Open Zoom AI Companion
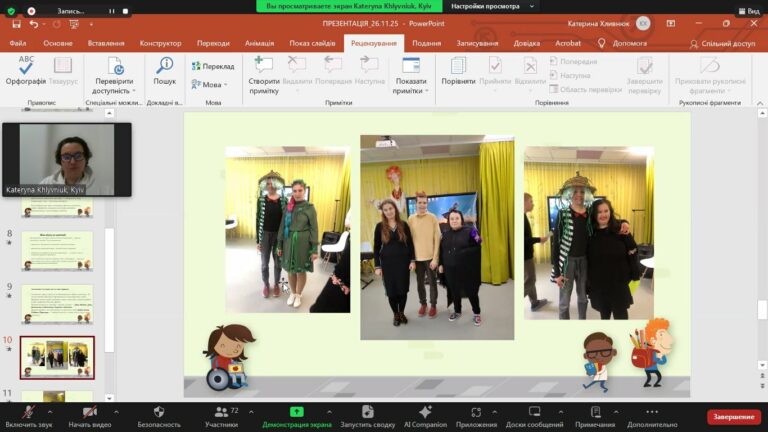 [x=425, y=416]
